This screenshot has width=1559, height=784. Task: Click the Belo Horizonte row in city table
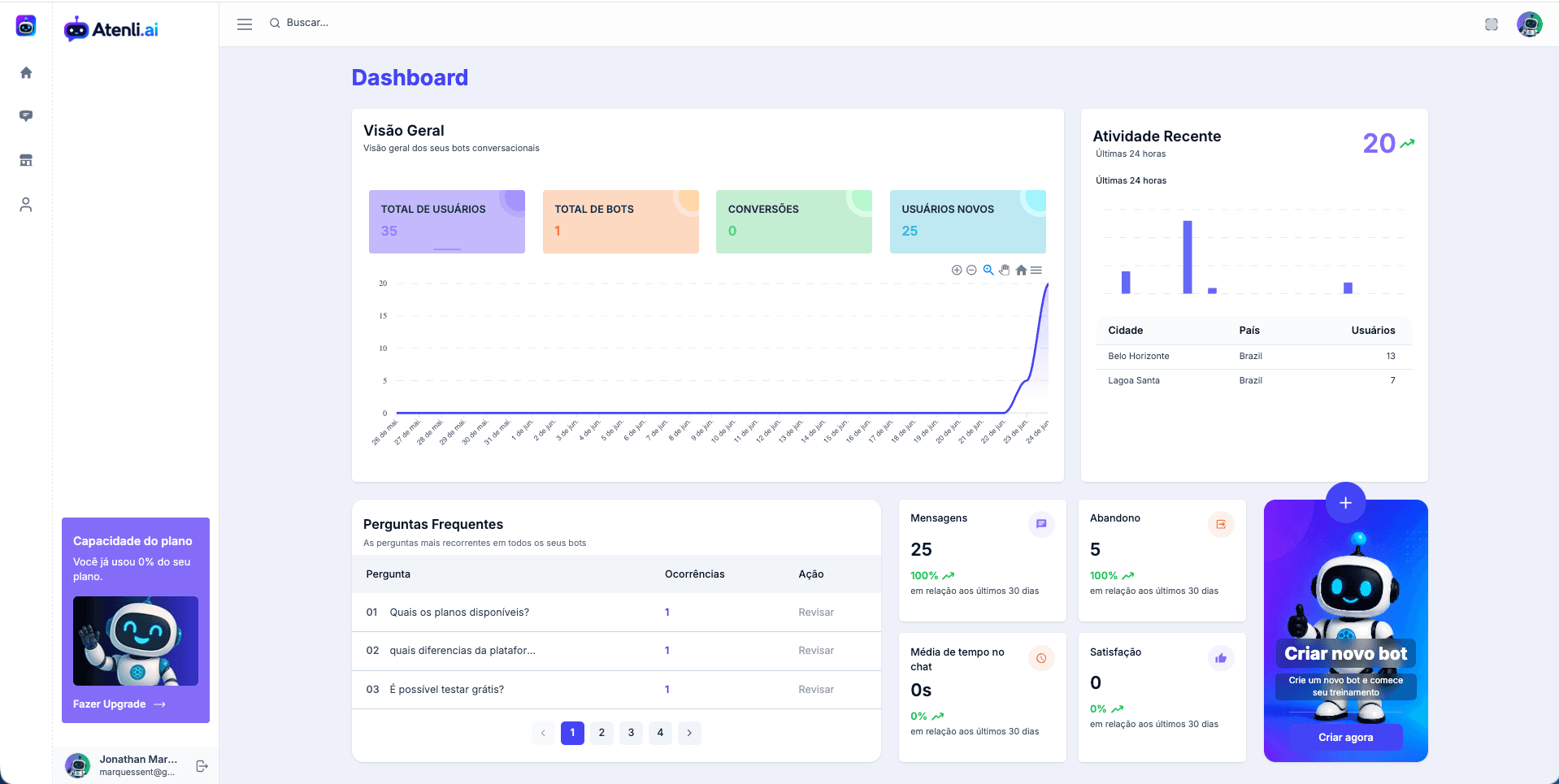1254,357
